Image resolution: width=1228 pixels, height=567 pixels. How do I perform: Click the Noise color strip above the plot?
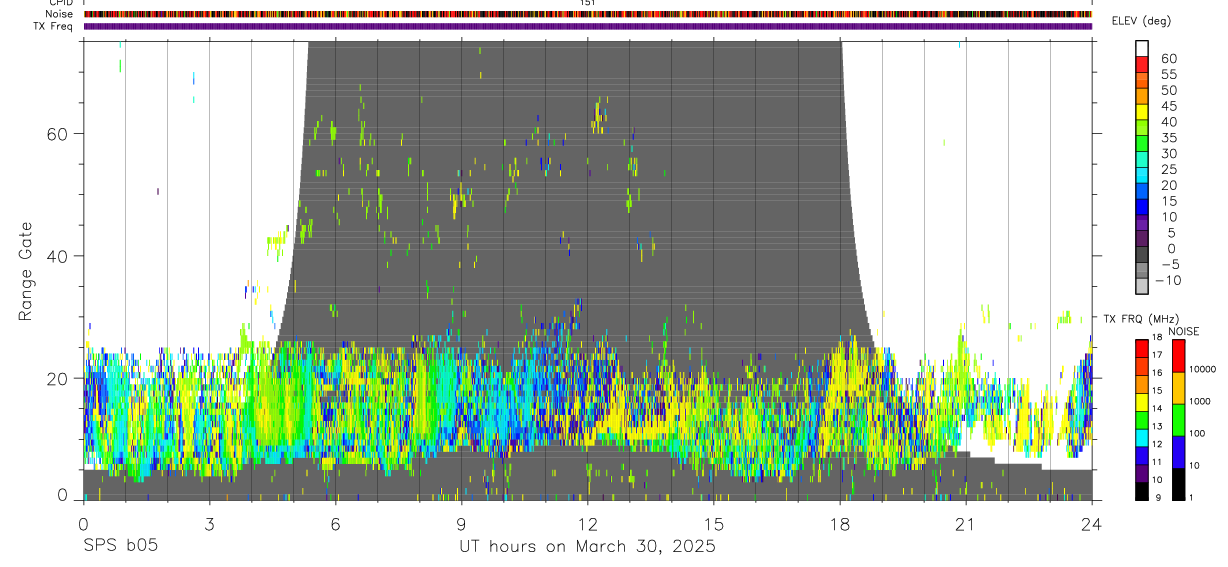coord(588,14)
